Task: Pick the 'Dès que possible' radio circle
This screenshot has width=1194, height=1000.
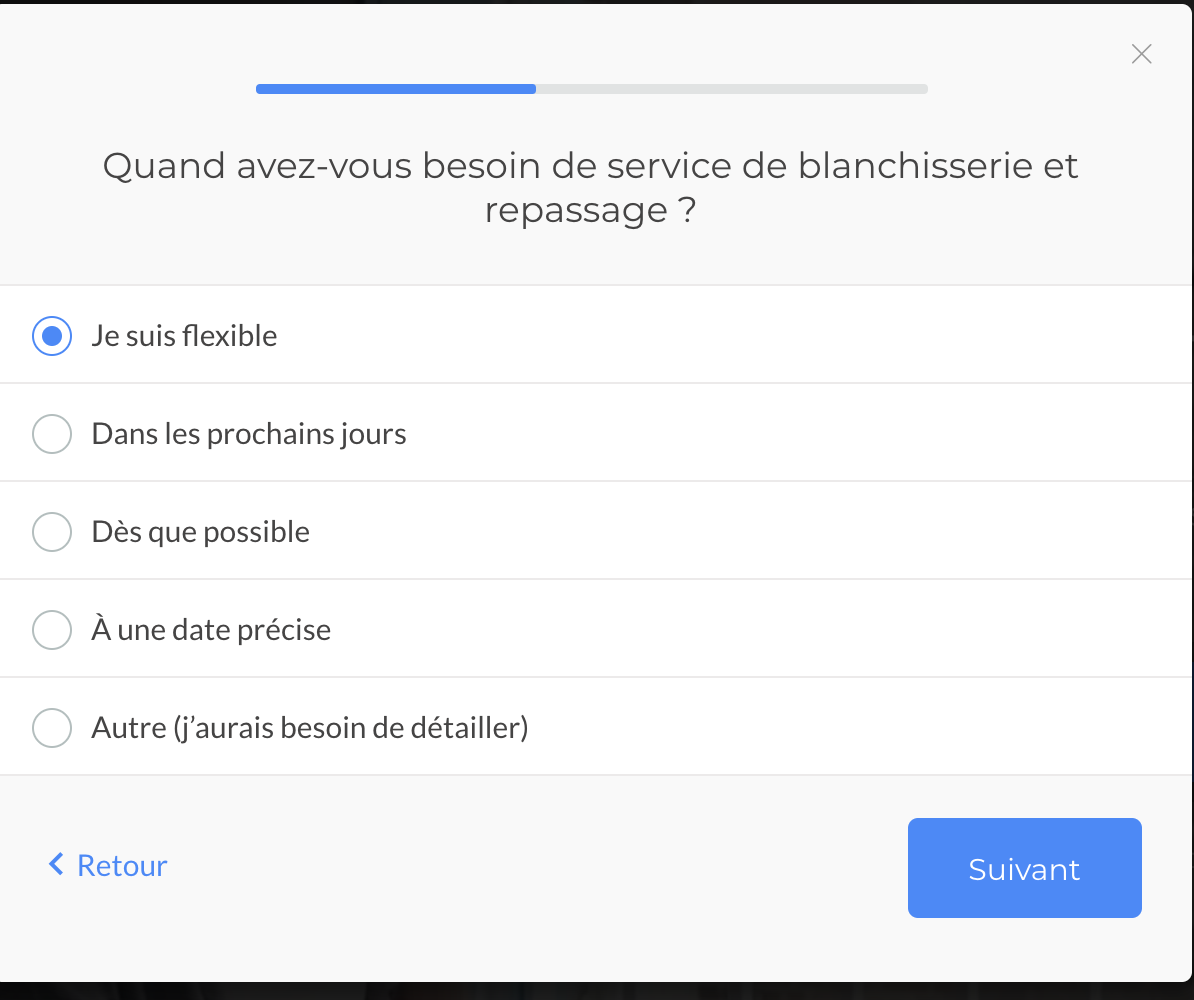Action: click(52, 532)
